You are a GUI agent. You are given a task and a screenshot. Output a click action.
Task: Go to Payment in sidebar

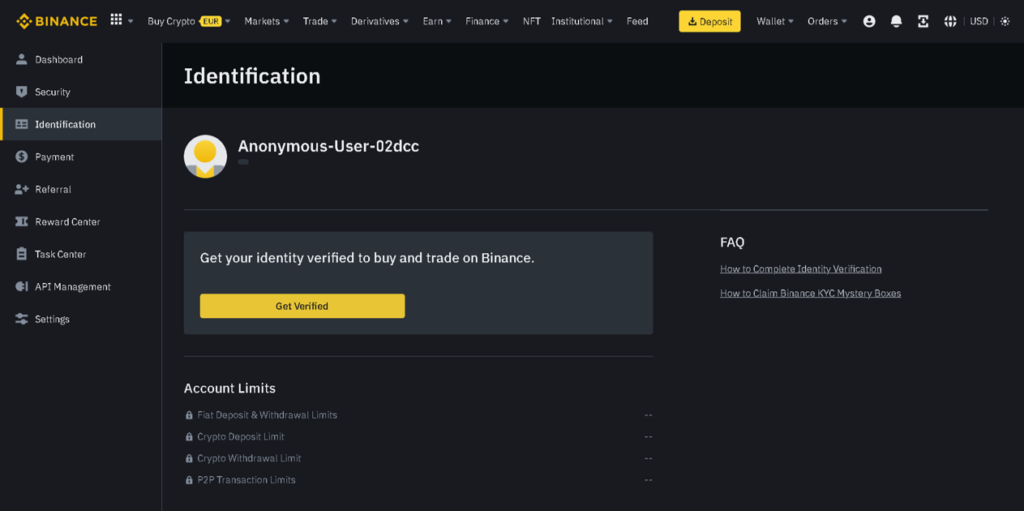(81, 157)
